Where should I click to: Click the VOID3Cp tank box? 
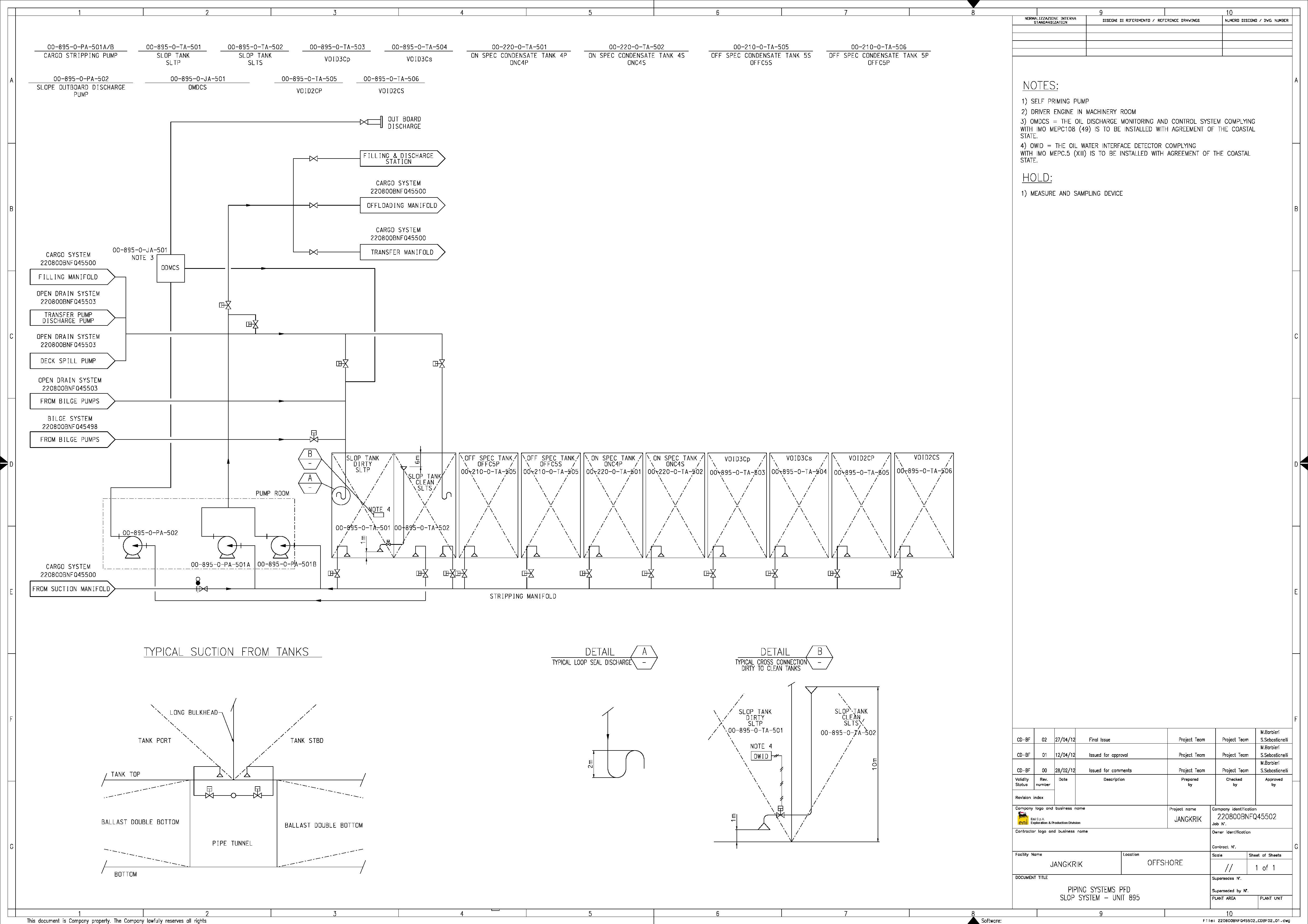tap(737, 505)
